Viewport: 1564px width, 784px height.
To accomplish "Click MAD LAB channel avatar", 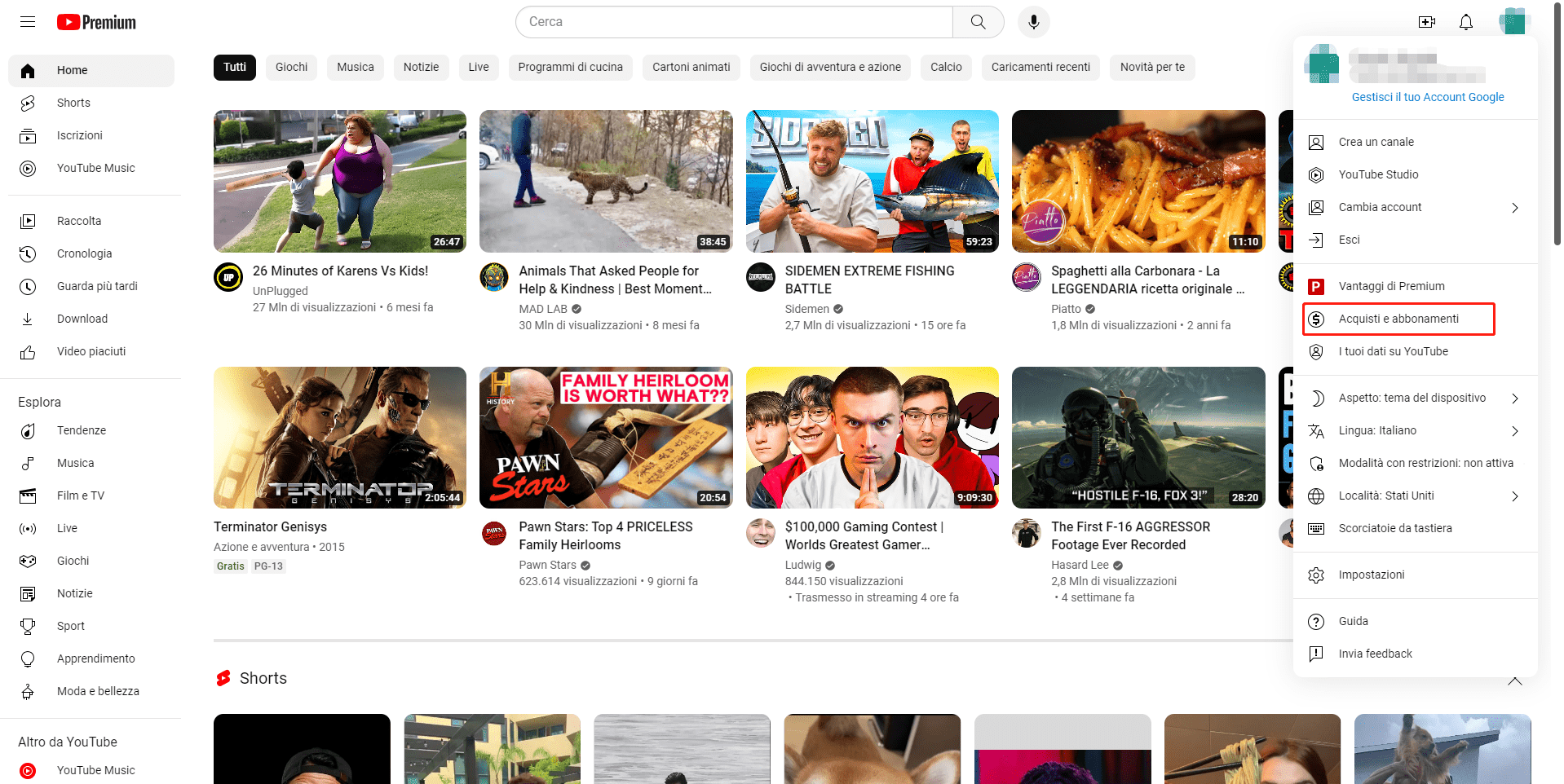I will pyautogui.click(x=494, y=277).
